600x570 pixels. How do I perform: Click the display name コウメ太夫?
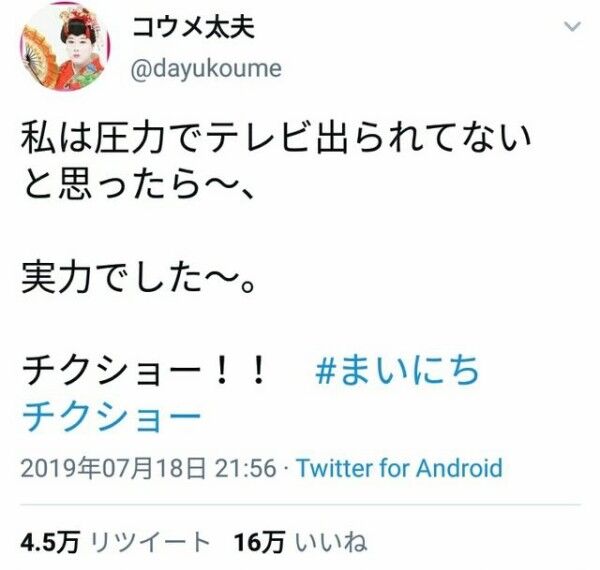click(193, 28)
